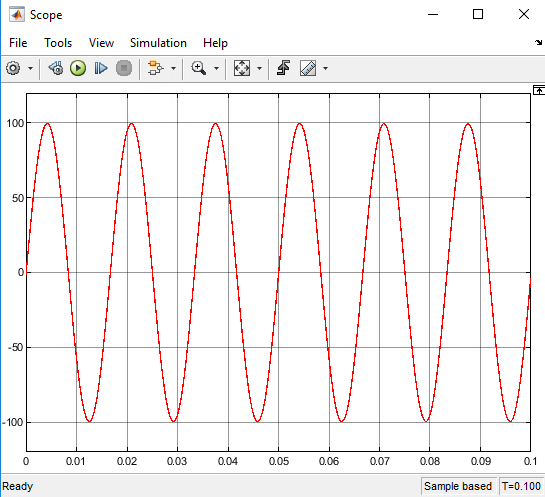Toggle the Triggers icon
This screenshot has height=497, width=545.
(283, 68)
